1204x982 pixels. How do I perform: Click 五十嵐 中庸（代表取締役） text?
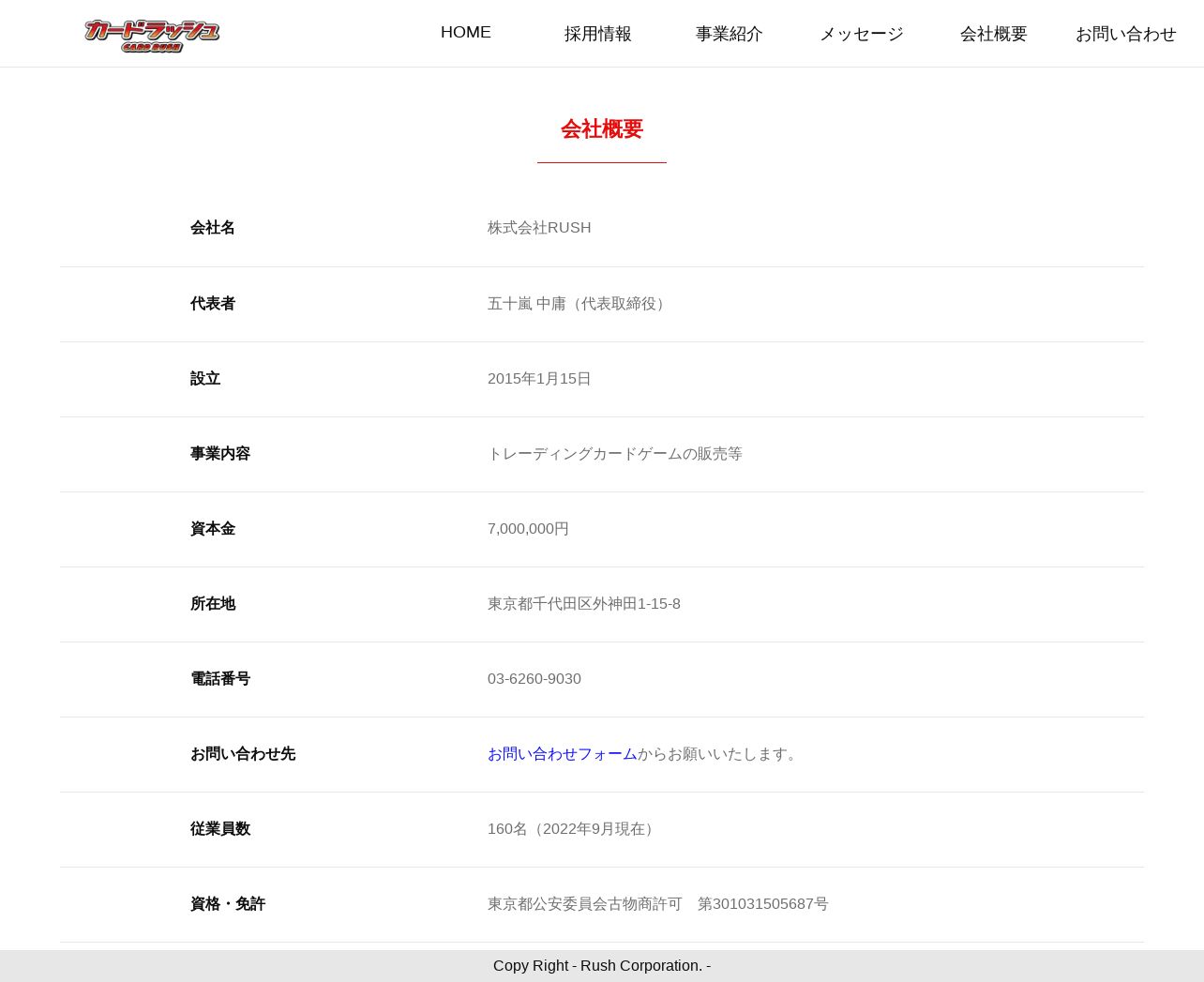579,304
